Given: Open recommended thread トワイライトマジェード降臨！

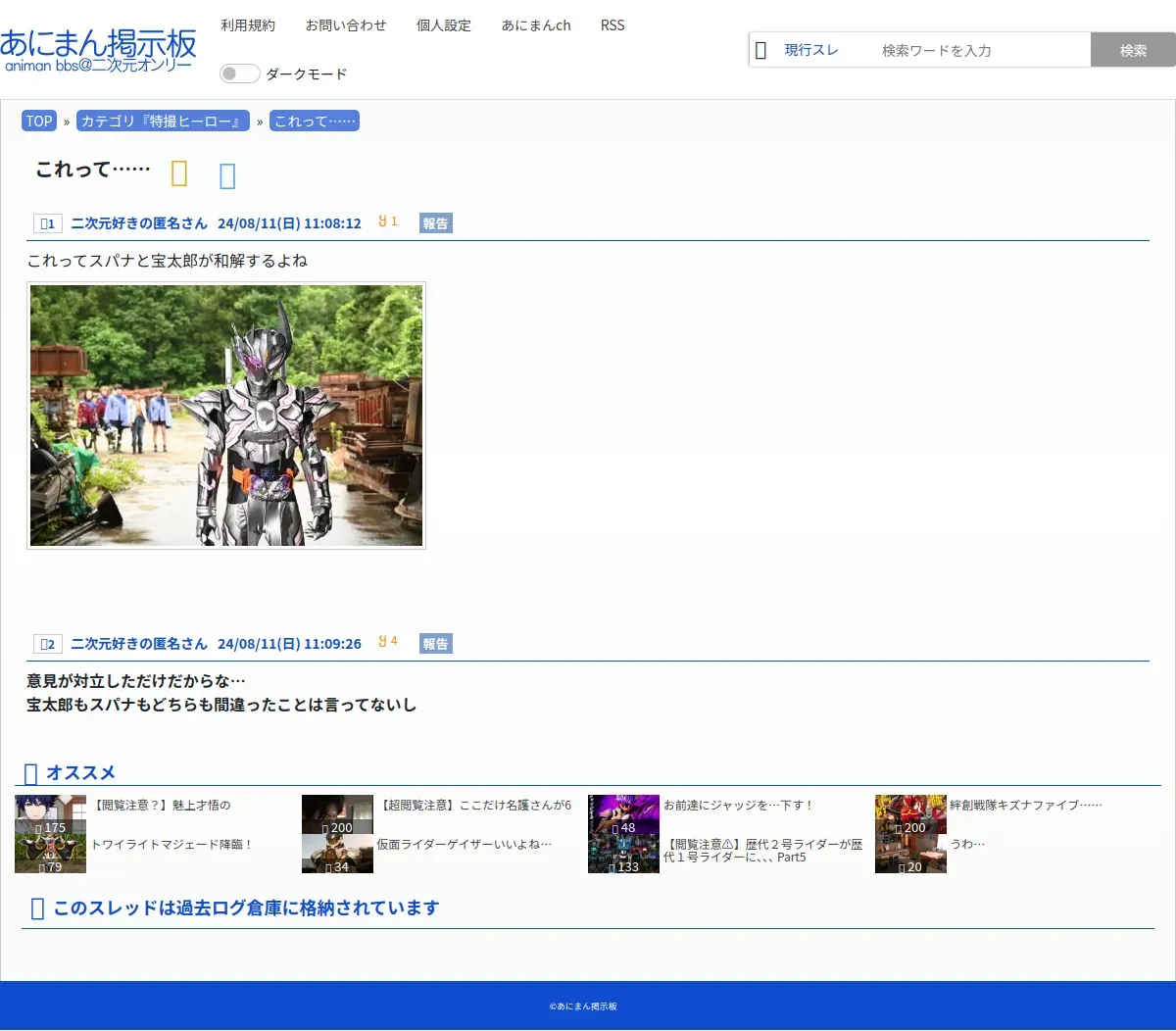Looking at the screenshot, I should [172, 844].
